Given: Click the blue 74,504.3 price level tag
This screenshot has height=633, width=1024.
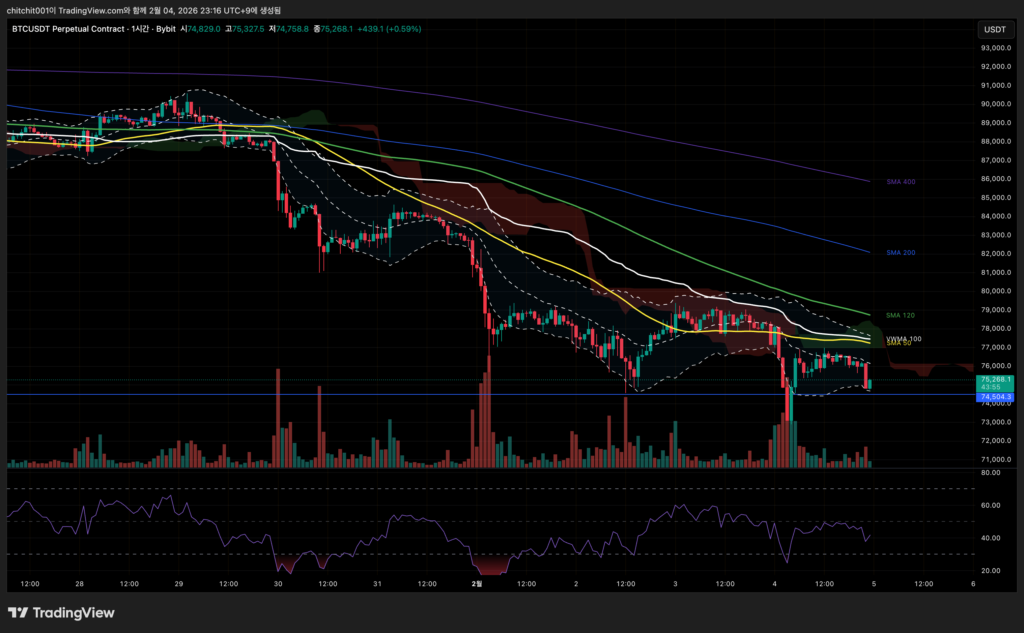Looking at the screenshot, I should 997,397.
